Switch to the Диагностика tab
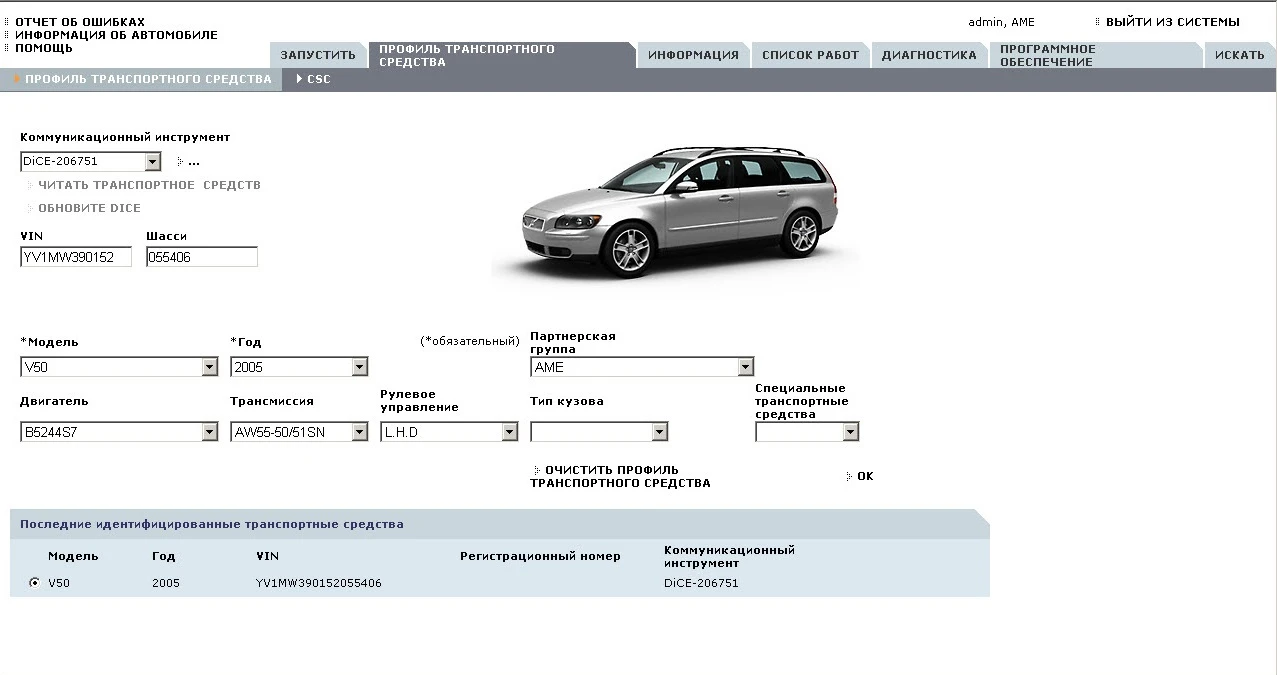This screenshot has width=1277, height=675. [x=929, y=55]
